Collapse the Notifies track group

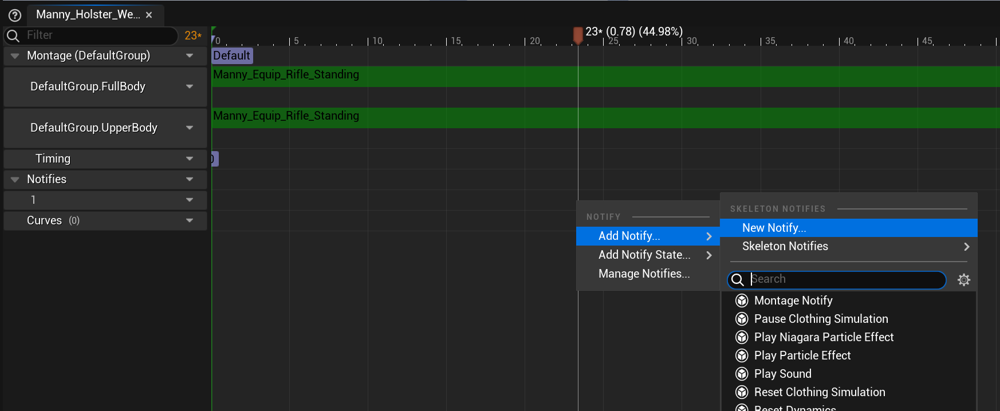click(15, 179)
